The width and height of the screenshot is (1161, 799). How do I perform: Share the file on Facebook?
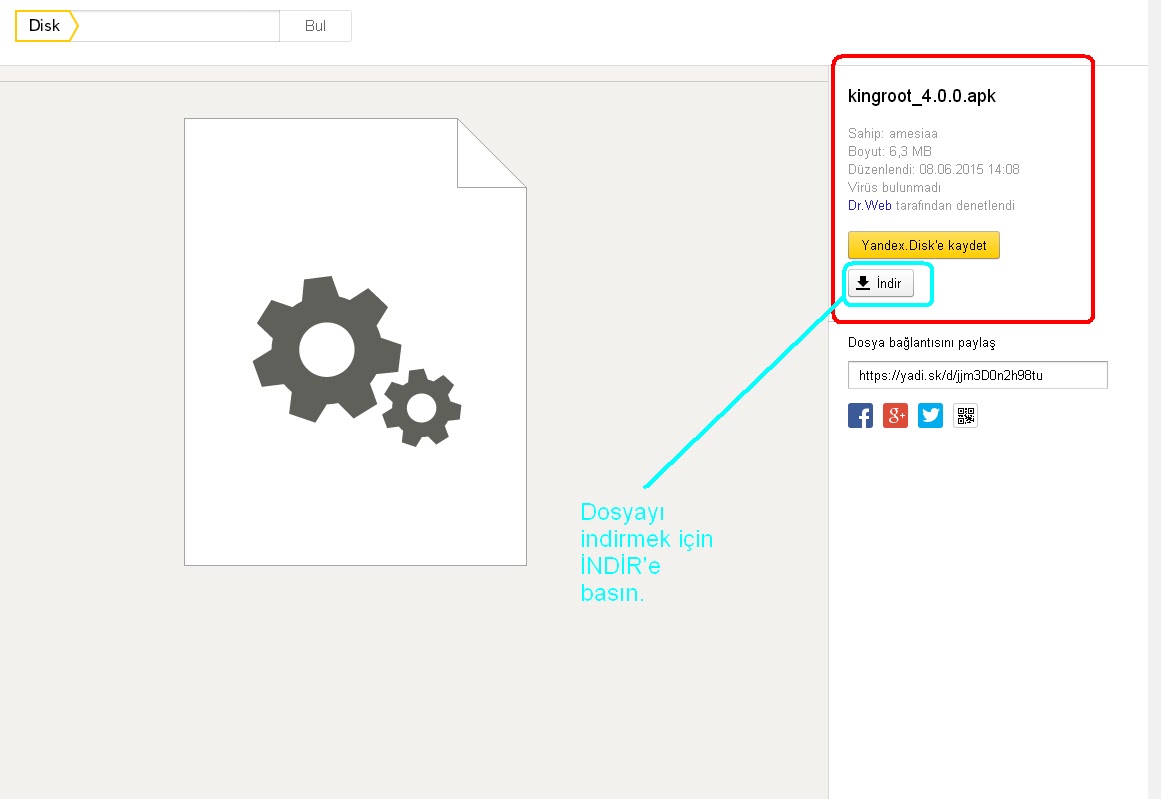[x=860, y=415]
